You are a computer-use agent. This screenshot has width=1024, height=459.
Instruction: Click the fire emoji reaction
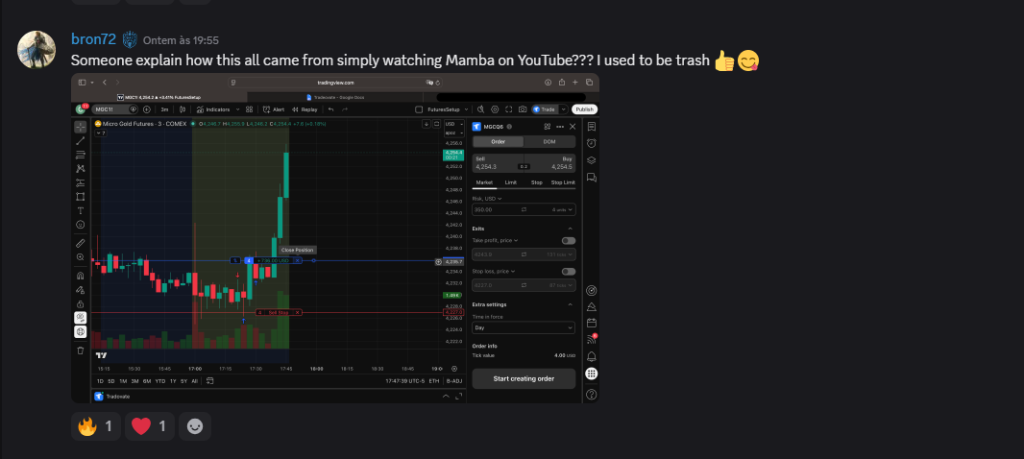point(96,426)
